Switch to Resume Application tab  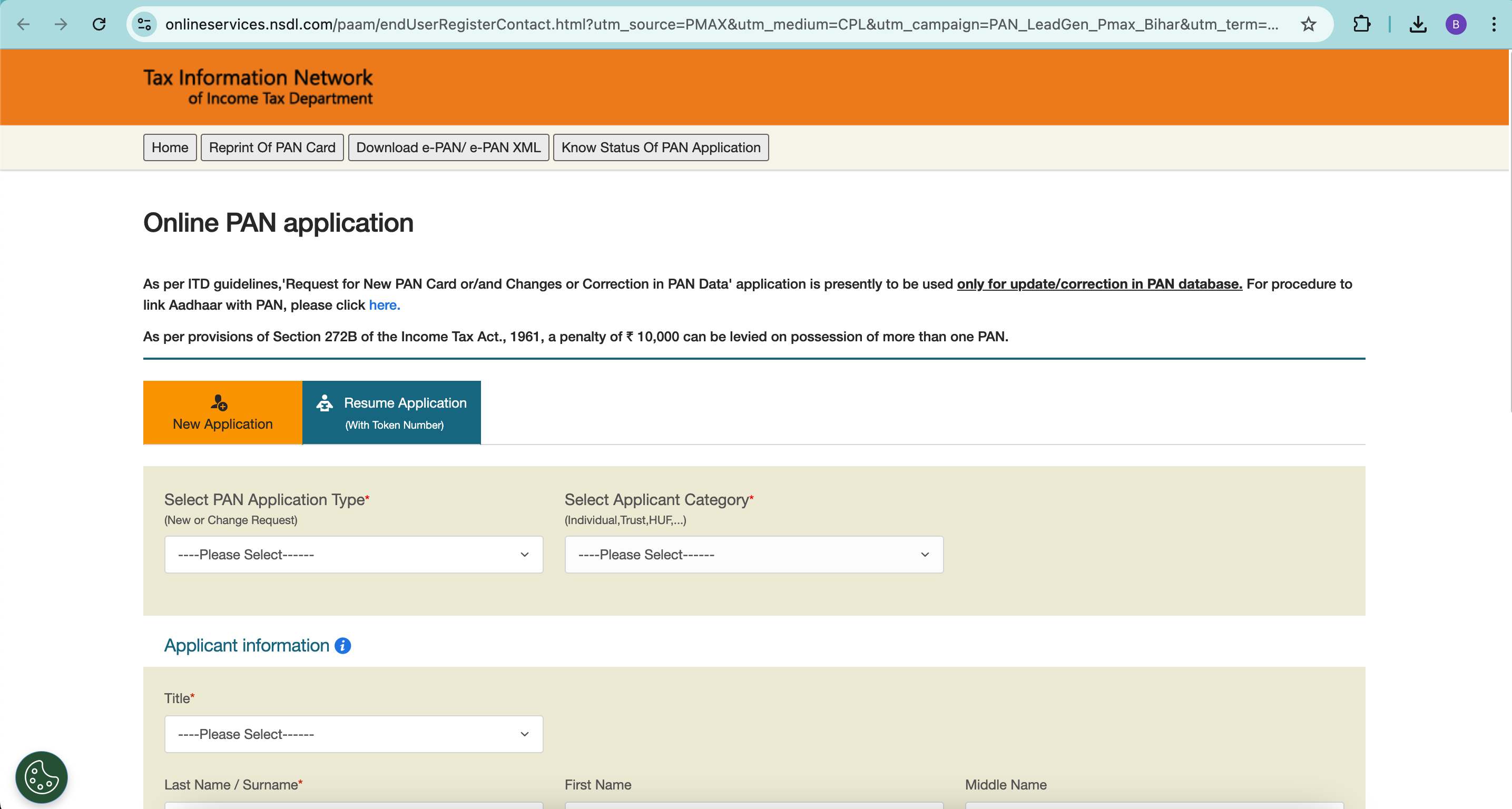tap(391, 412)
